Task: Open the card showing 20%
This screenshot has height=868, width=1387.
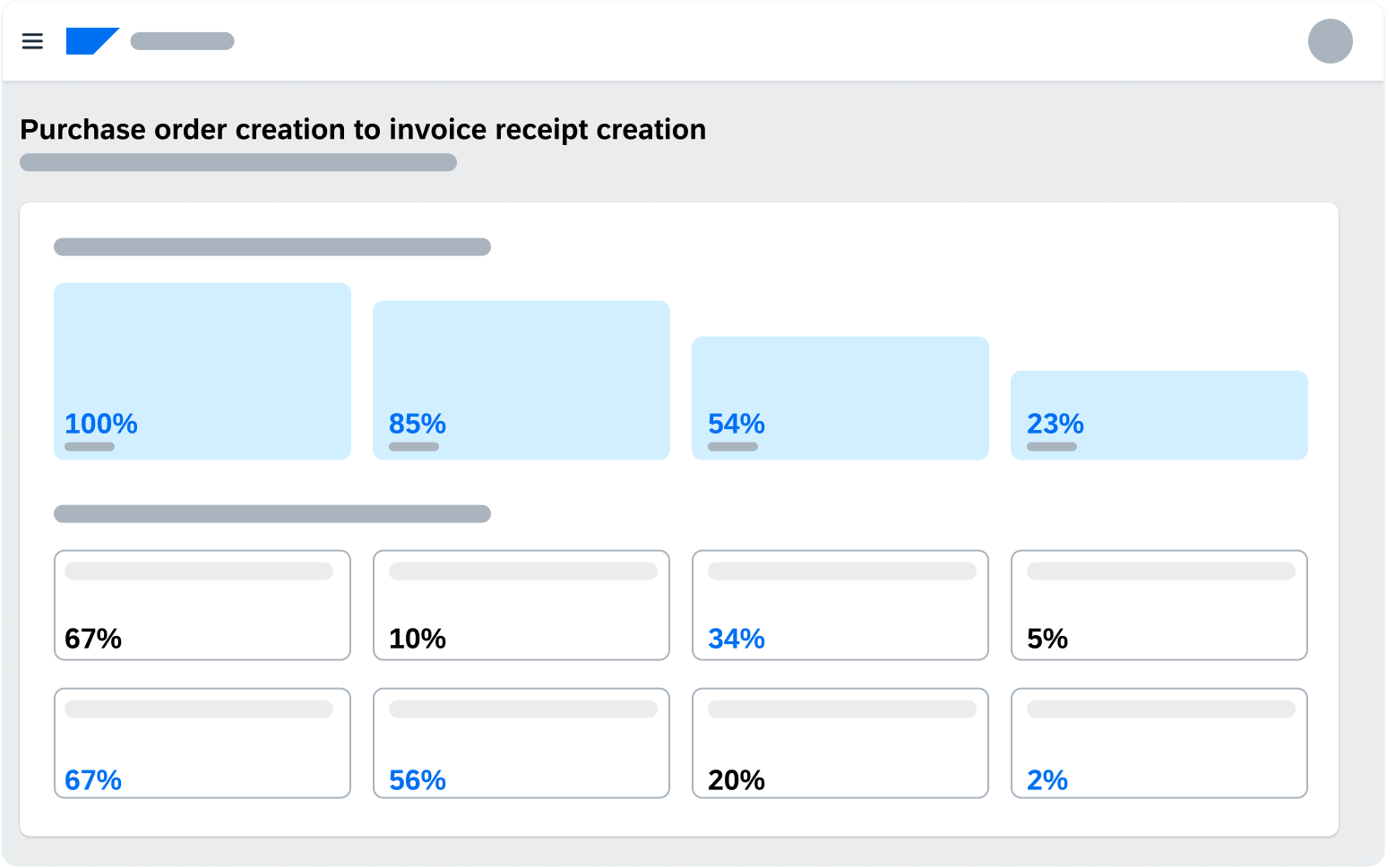Action: pyautogui.click(x=840, y=743)
